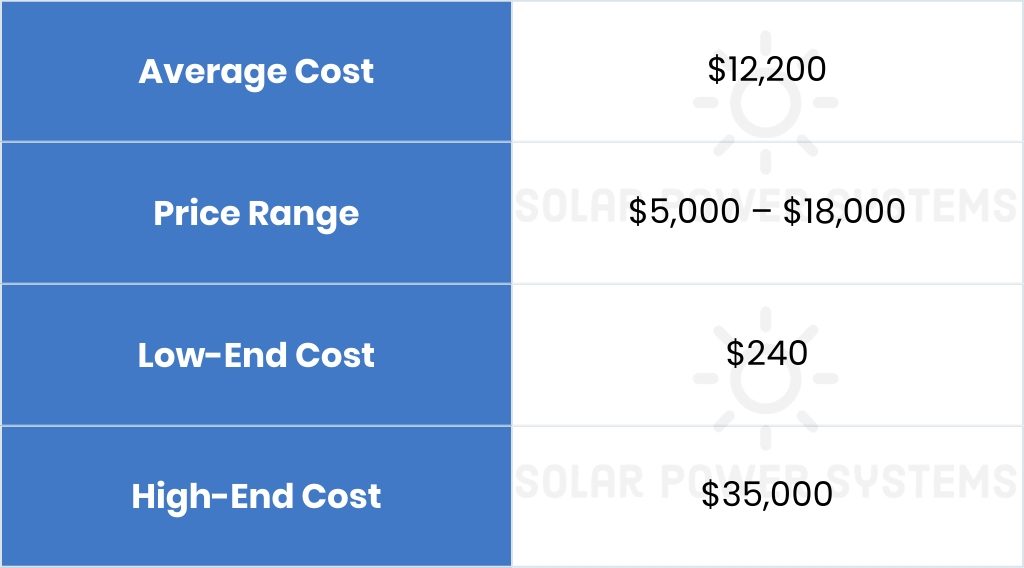The width and height of the screenshot is (1024, 568).
Task: Select the $240 low-end cost value
Action: pyautogui.click(x=766, y=354)
